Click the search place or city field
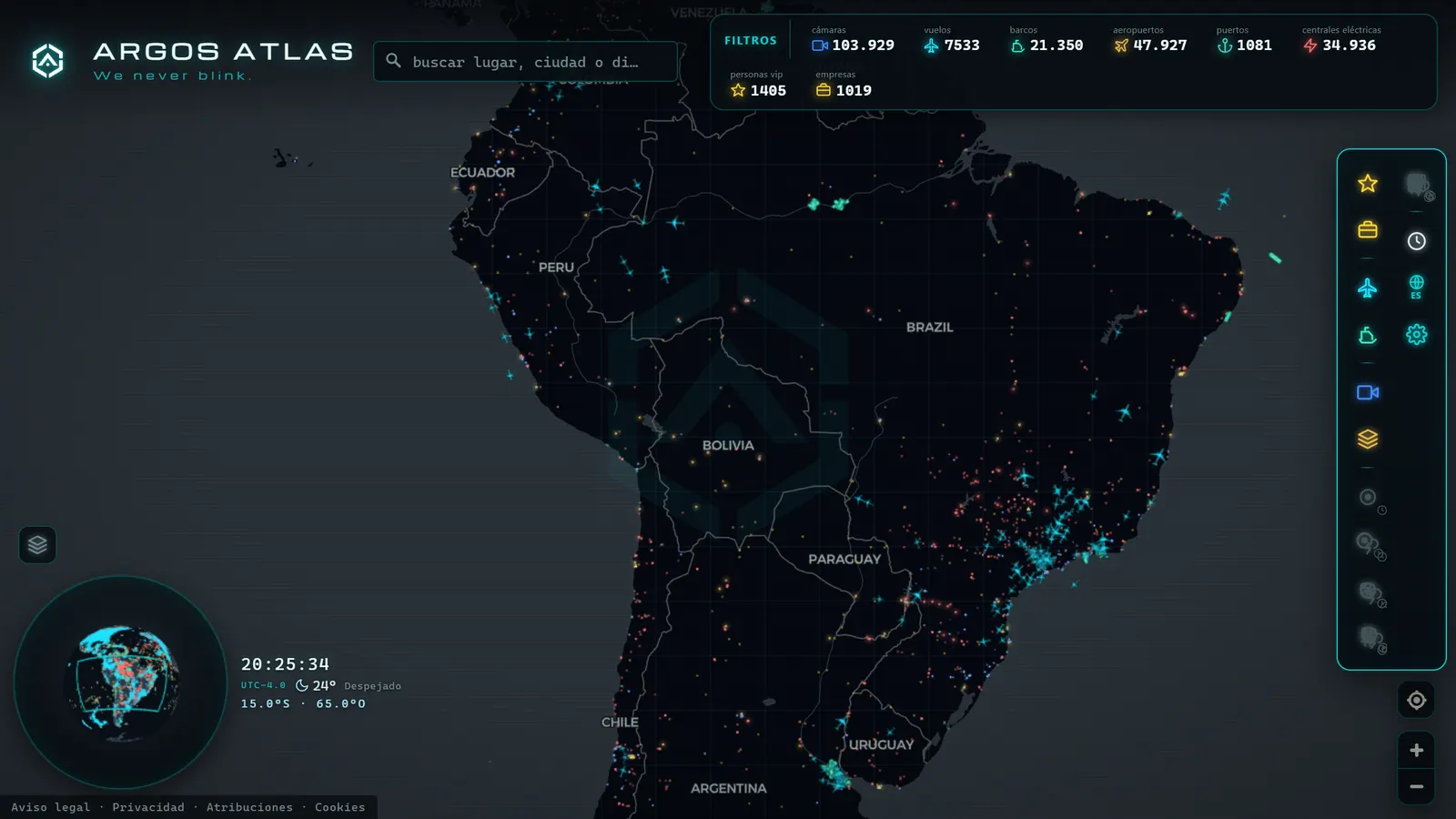This screenshot has height=819, width=1456. coord(525,61)
